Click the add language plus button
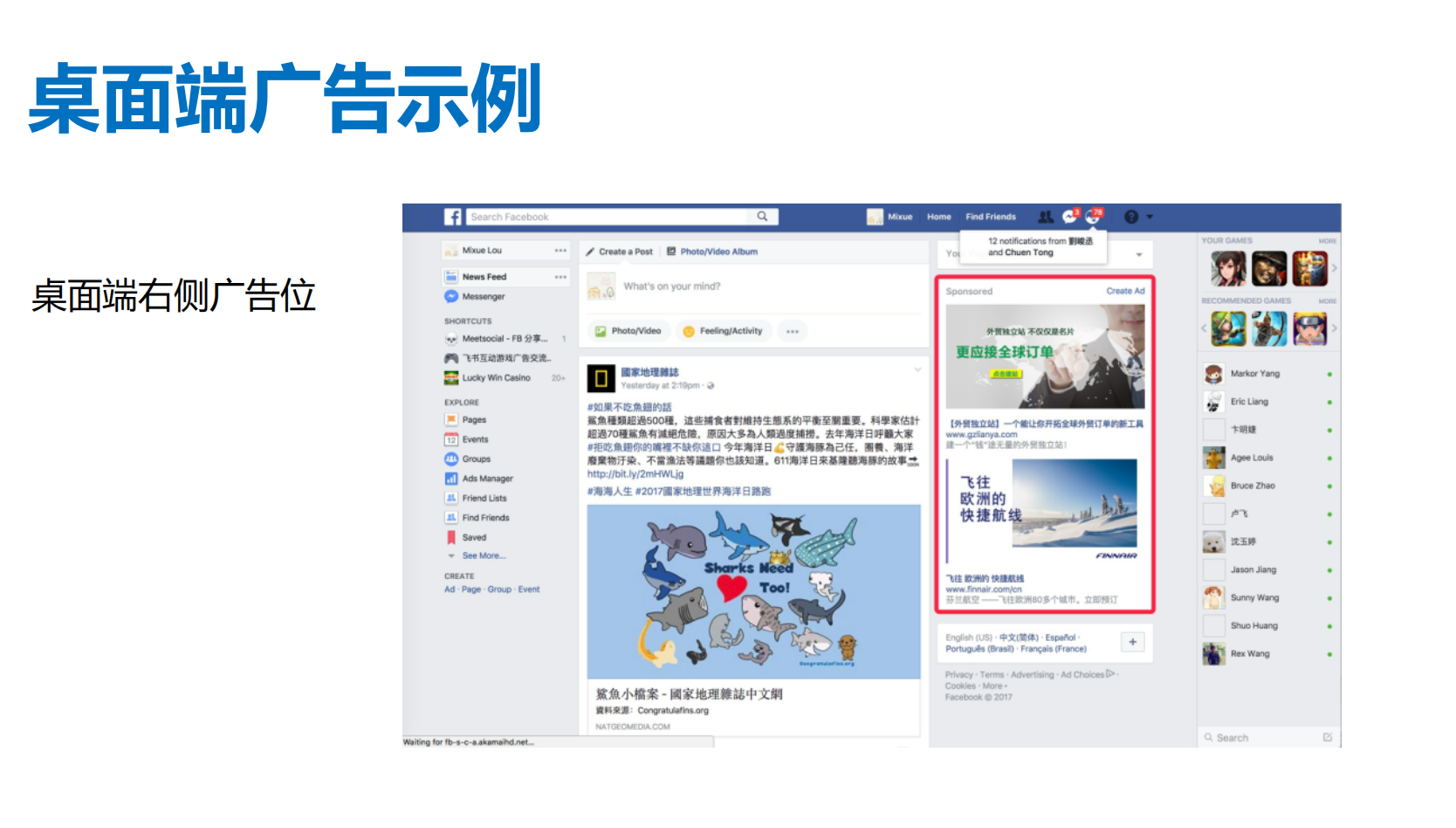 (1132, 642)
